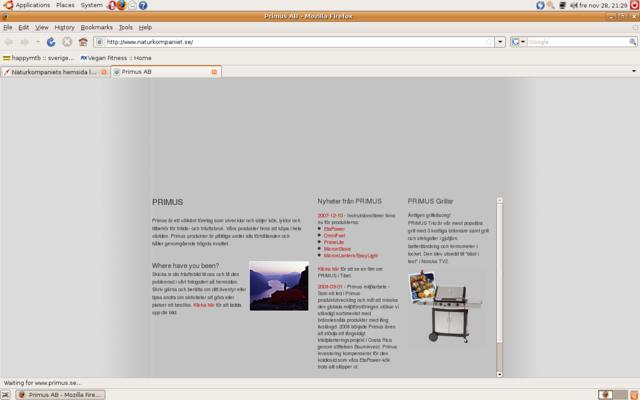Image resolution: width=640 pixels, height=400 pixels.
Task: Open the File menu
Action: click(8, 27)
